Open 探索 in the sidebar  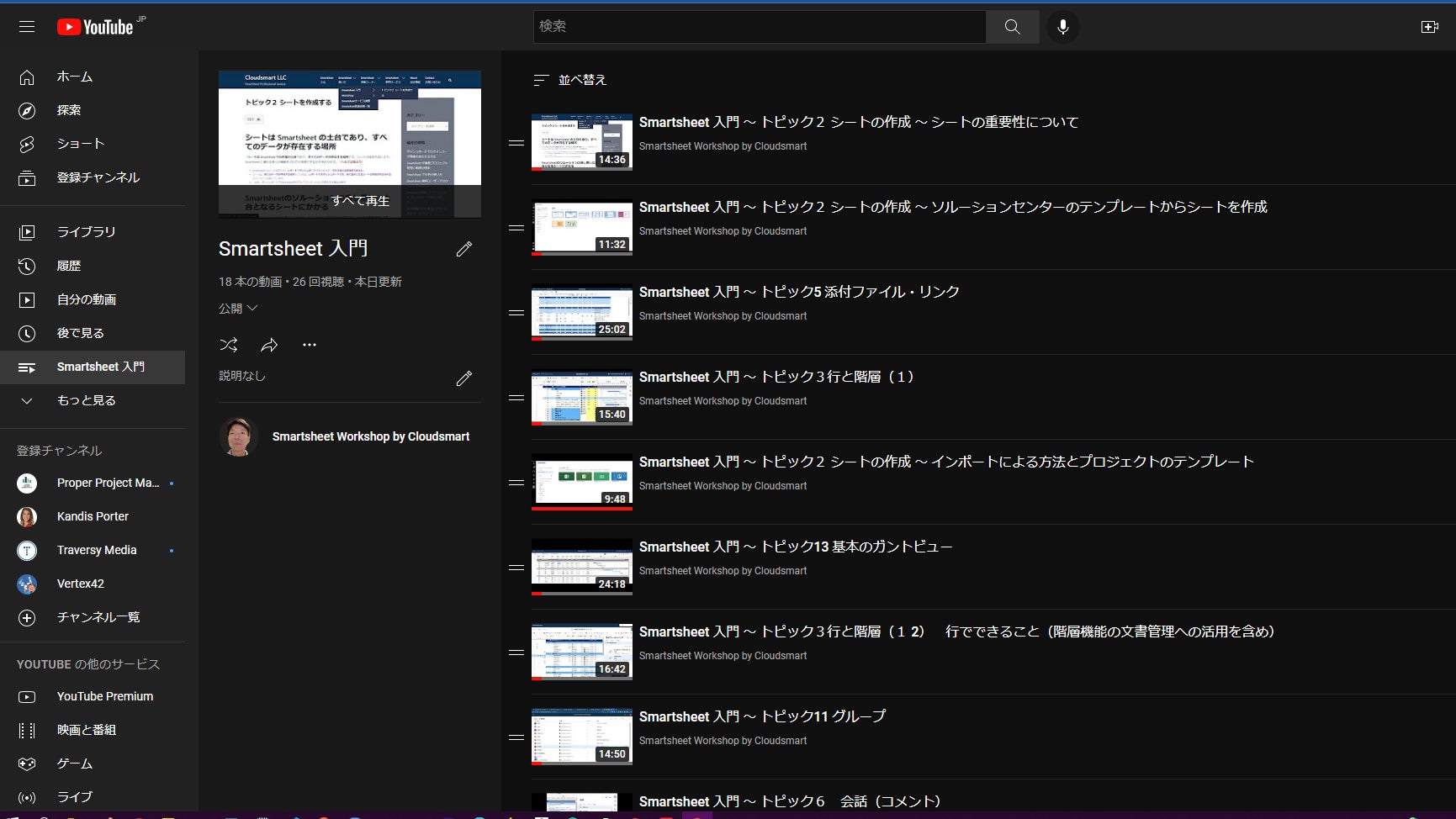[x=93, y=110]
